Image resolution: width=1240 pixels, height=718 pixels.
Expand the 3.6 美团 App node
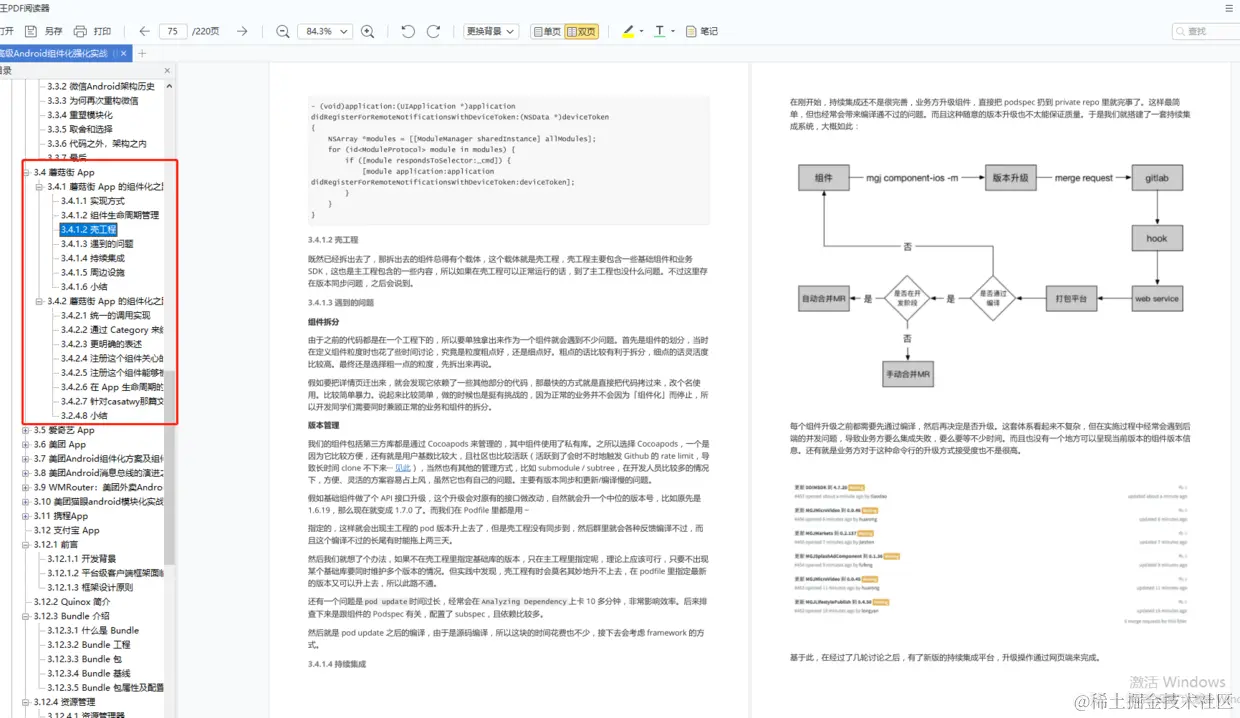pyautogui.click(x=26, y=444)
